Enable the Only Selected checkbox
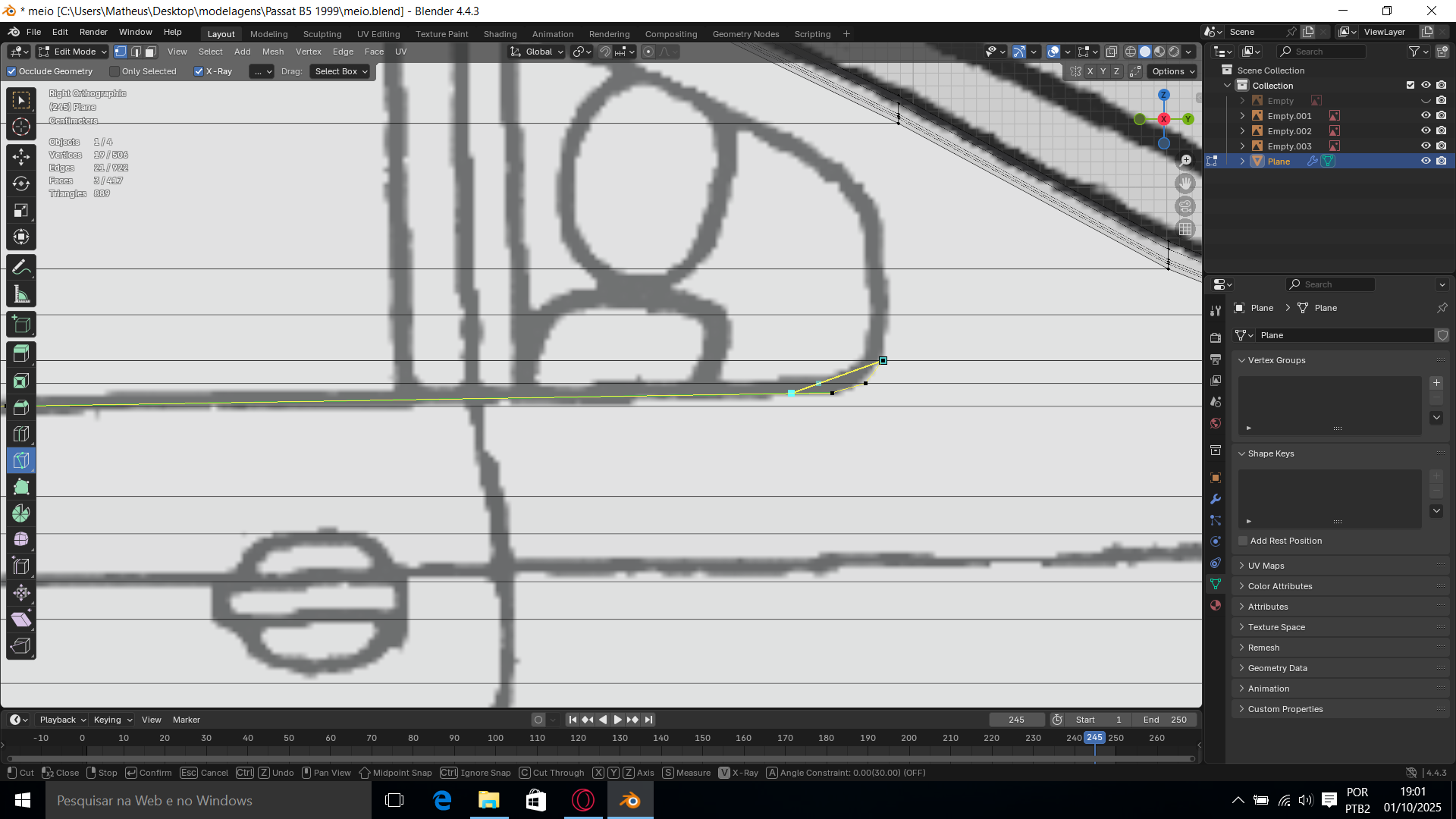This screenshot has width=1456, height=819. tap(115, 71)
